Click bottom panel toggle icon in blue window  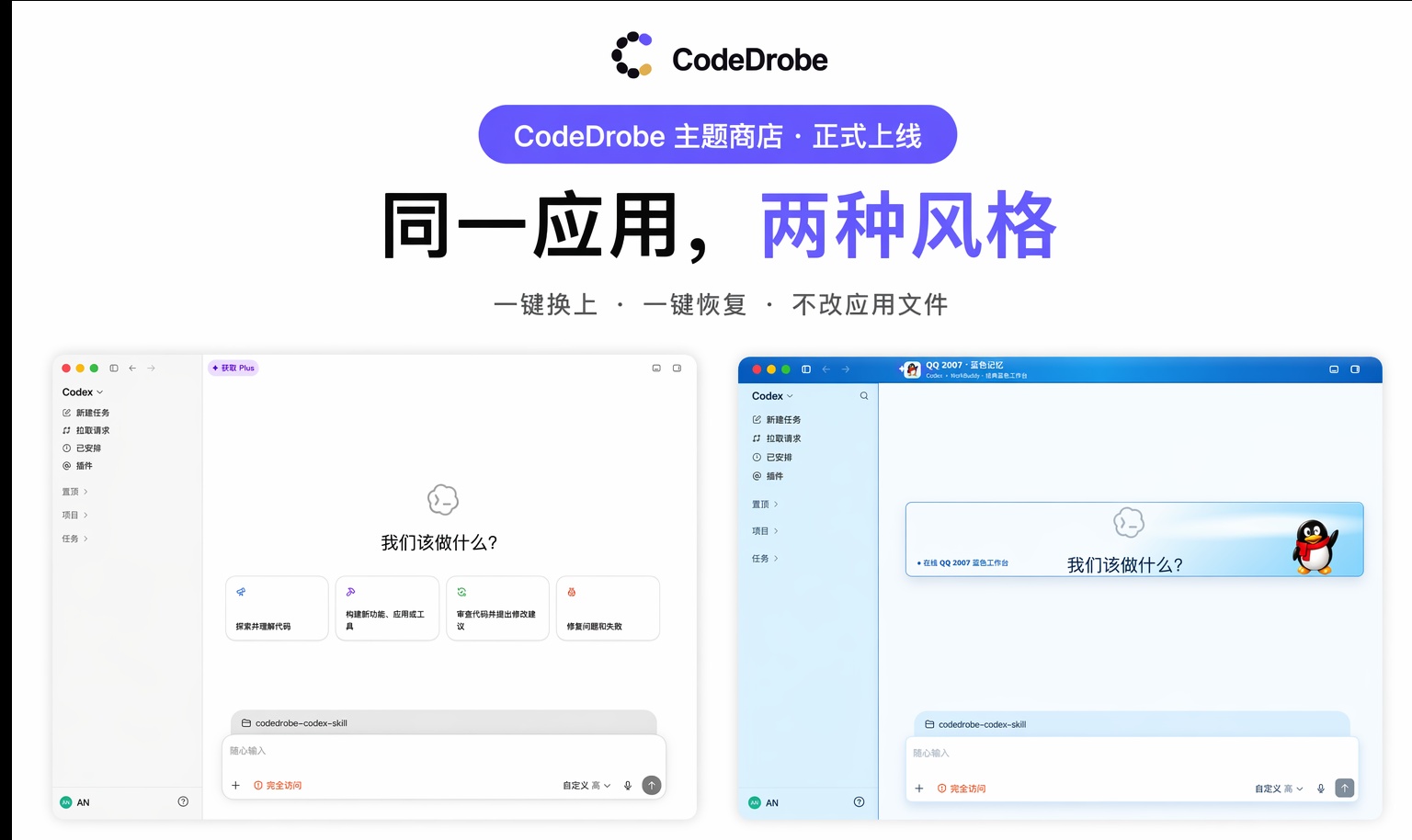1334,369
